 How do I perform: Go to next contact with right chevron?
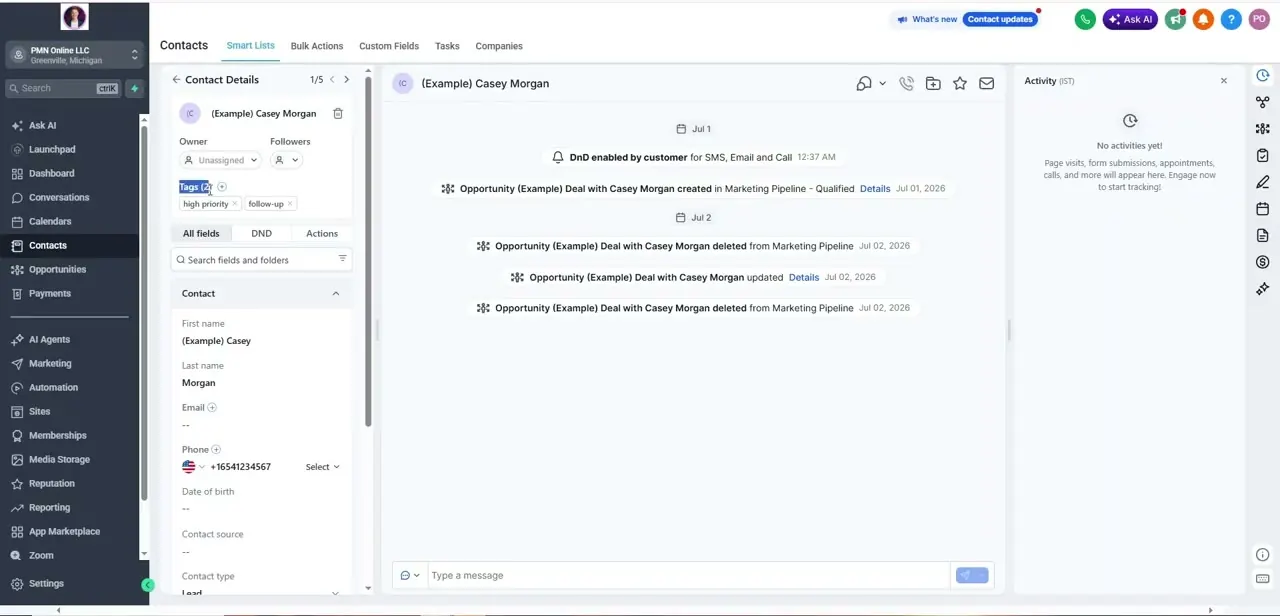[347, 80]
